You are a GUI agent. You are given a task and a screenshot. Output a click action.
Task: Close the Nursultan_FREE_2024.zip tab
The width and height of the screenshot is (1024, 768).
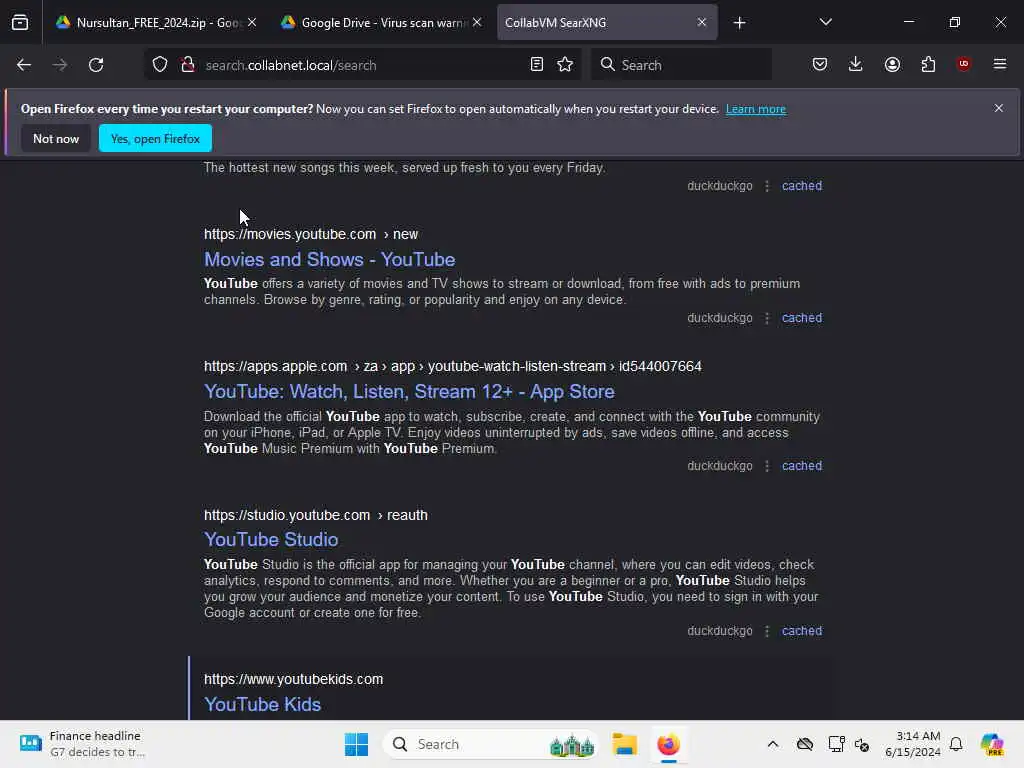252,22
